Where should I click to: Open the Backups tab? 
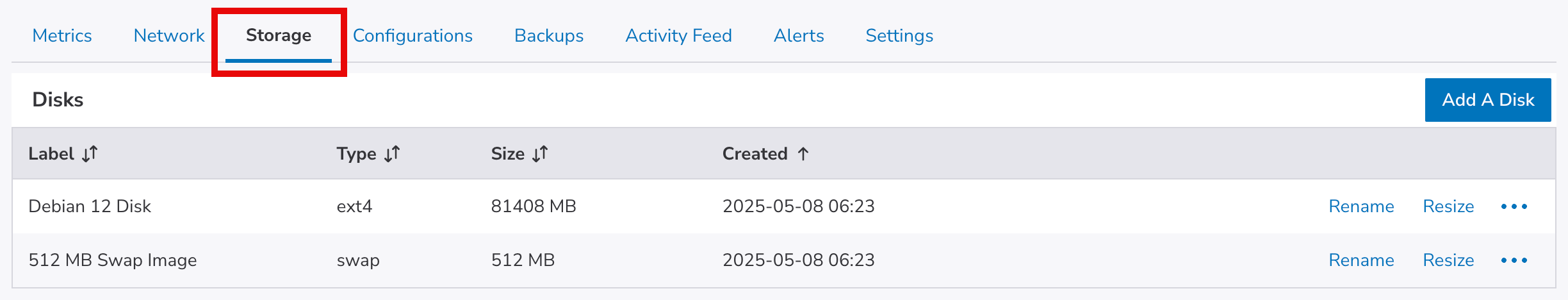click(x=549, y=36)
